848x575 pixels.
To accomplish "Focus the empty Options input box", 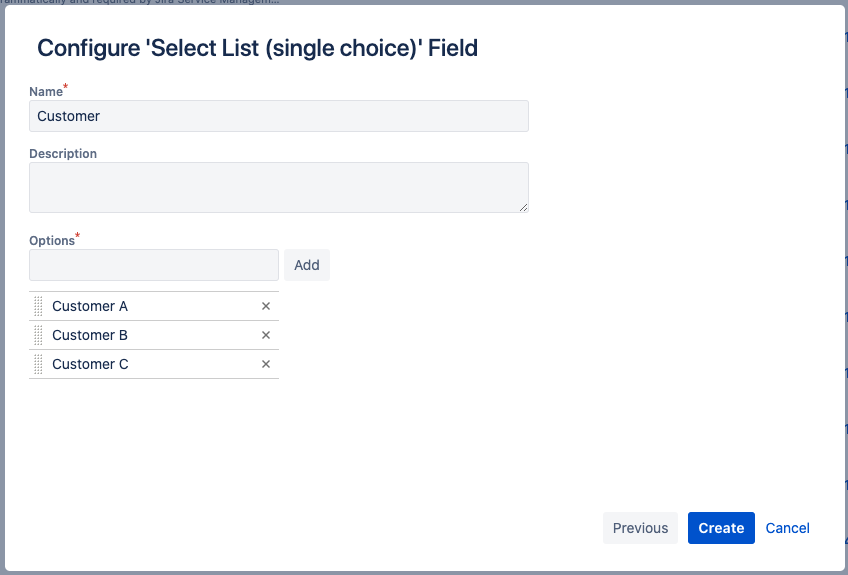I will 154,265.
